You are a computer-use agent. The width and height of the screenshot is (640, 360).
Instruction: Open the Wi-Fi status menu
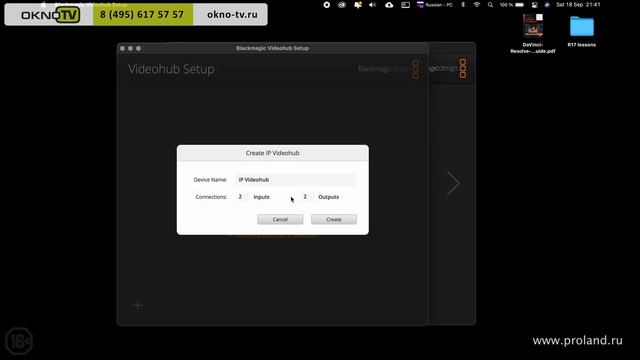(x=476, y=5)
